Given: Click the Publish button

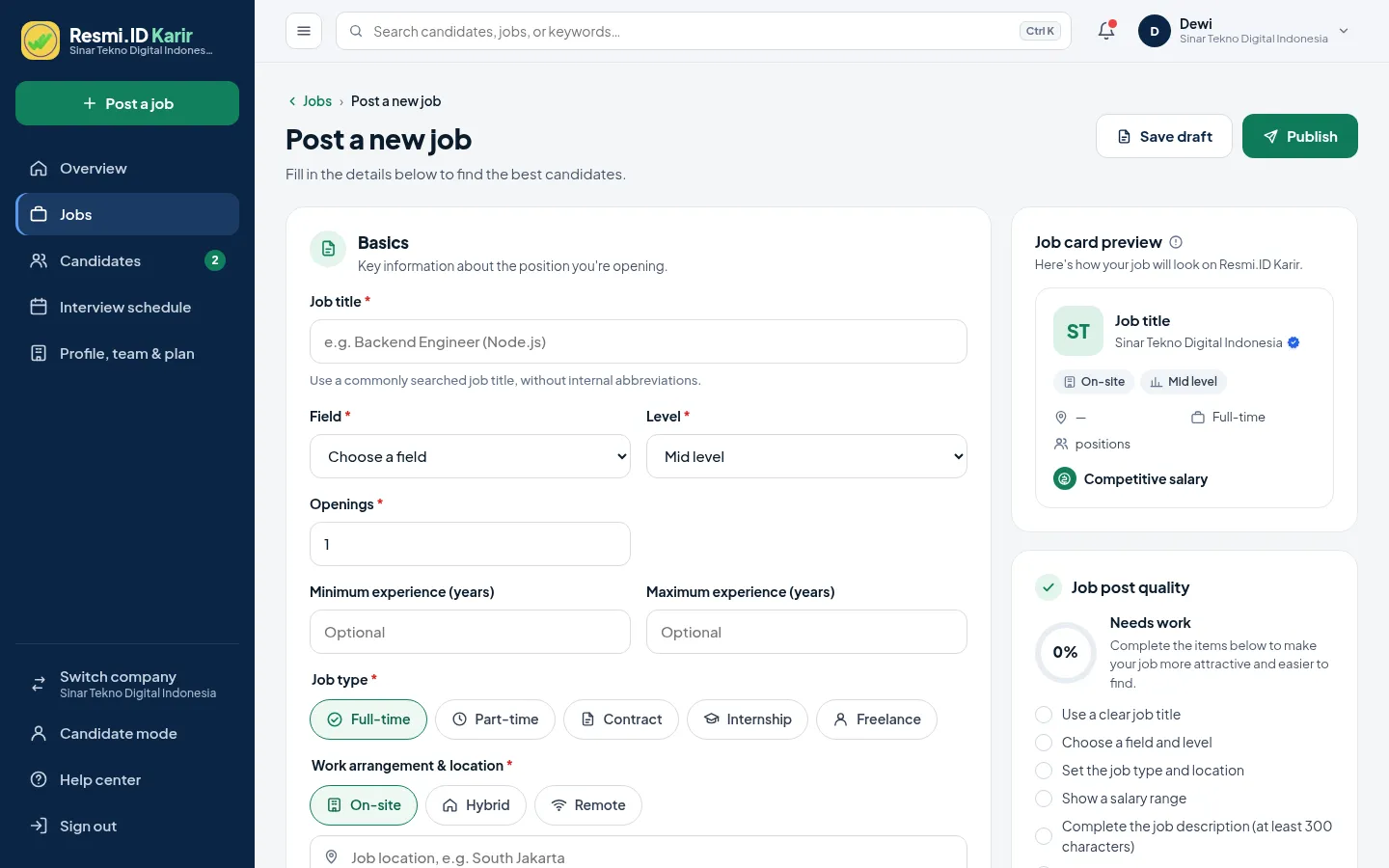Looking at the screenshot, I should [x=1300, y=136].
